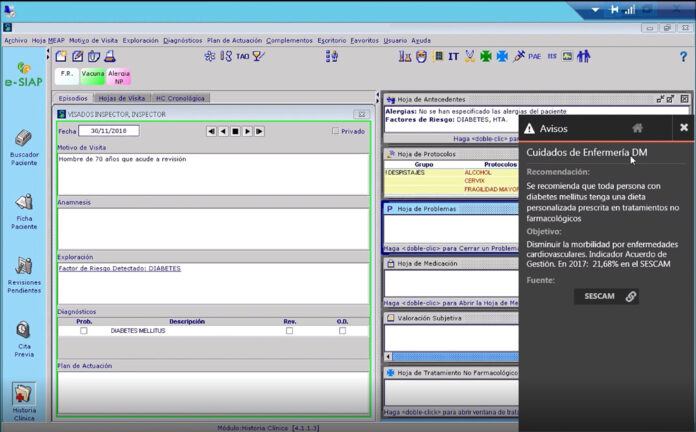The width and height of the screenshot is (696, 432).
Task: Click the TAO toolbar icon
Action: click(240, 57)
